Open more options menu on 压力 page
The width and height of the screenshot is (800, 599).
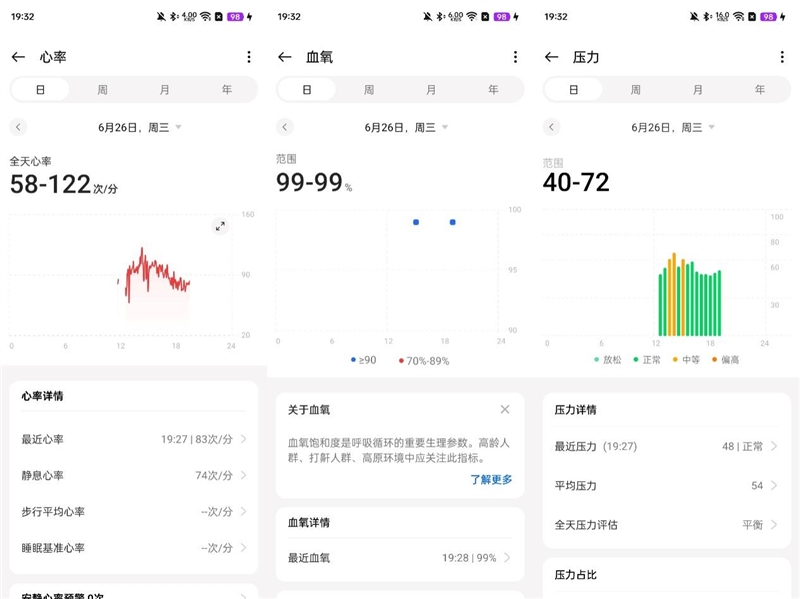point(781,57)
